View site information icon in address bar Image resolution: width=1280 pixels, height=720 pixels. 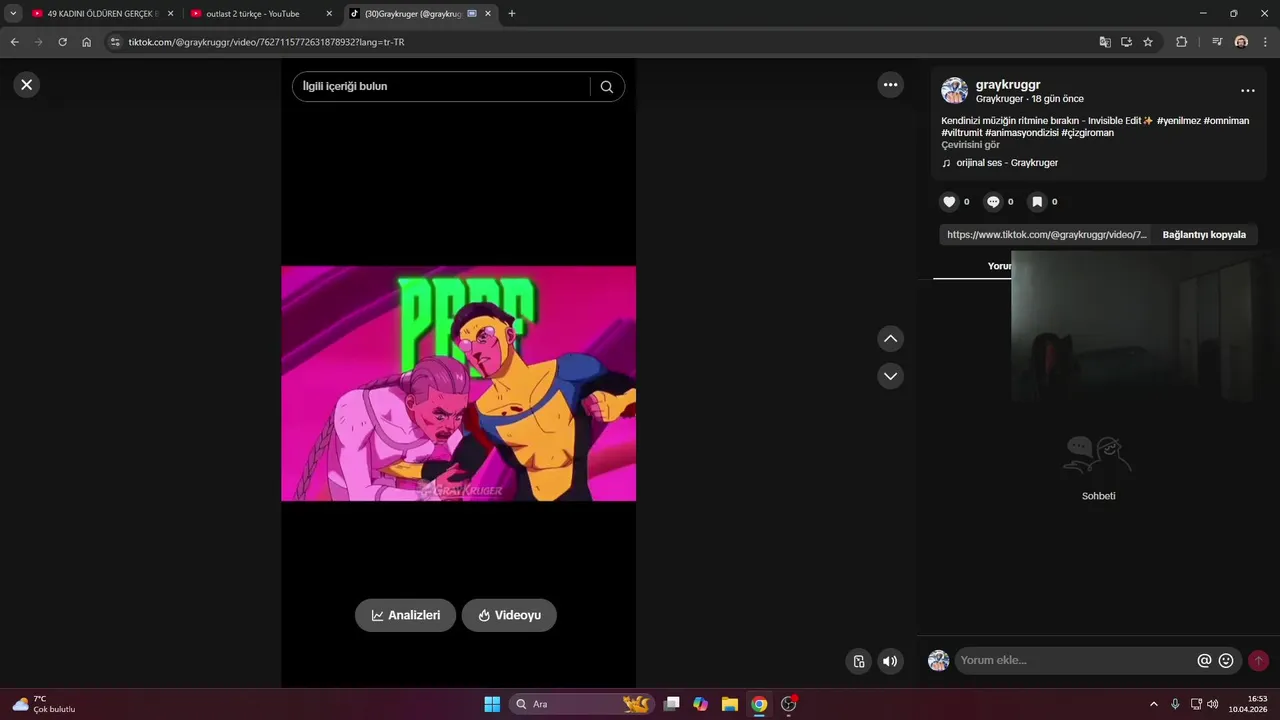tap(115, 42)
